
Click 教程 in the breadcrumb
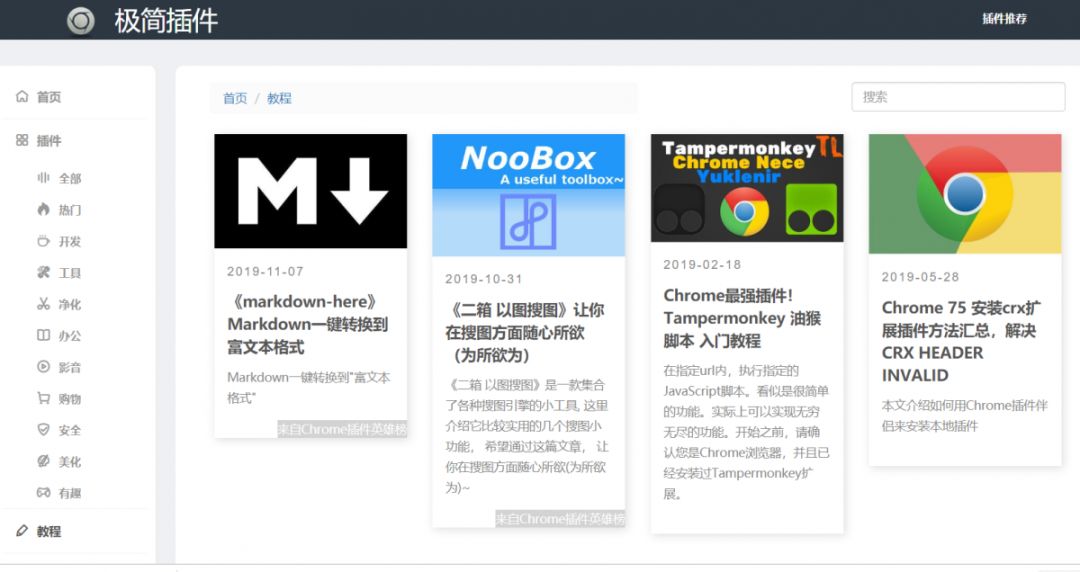coord(279,98)
